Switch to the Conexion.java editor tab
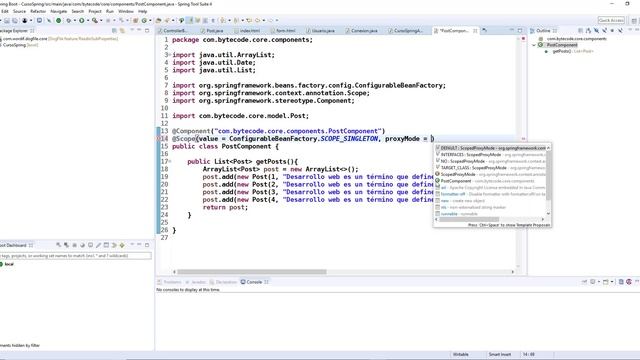 point(362,31)
